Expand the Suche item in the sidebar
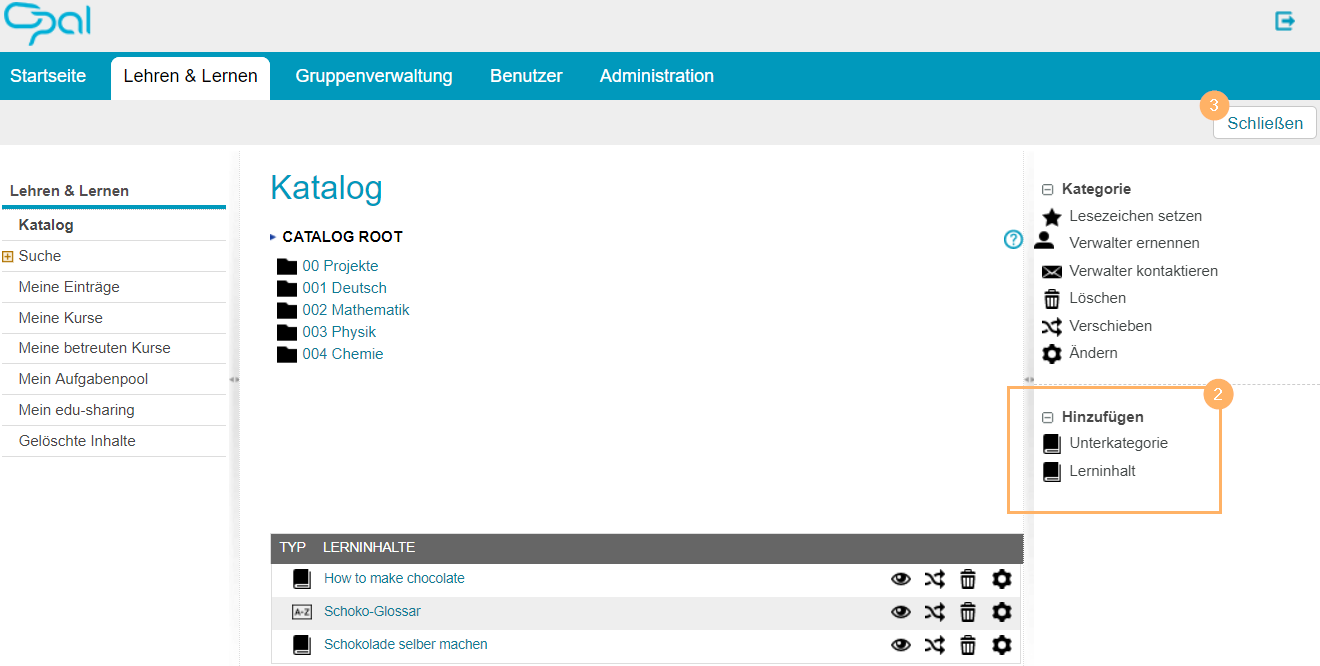 (x=8, y=257)
